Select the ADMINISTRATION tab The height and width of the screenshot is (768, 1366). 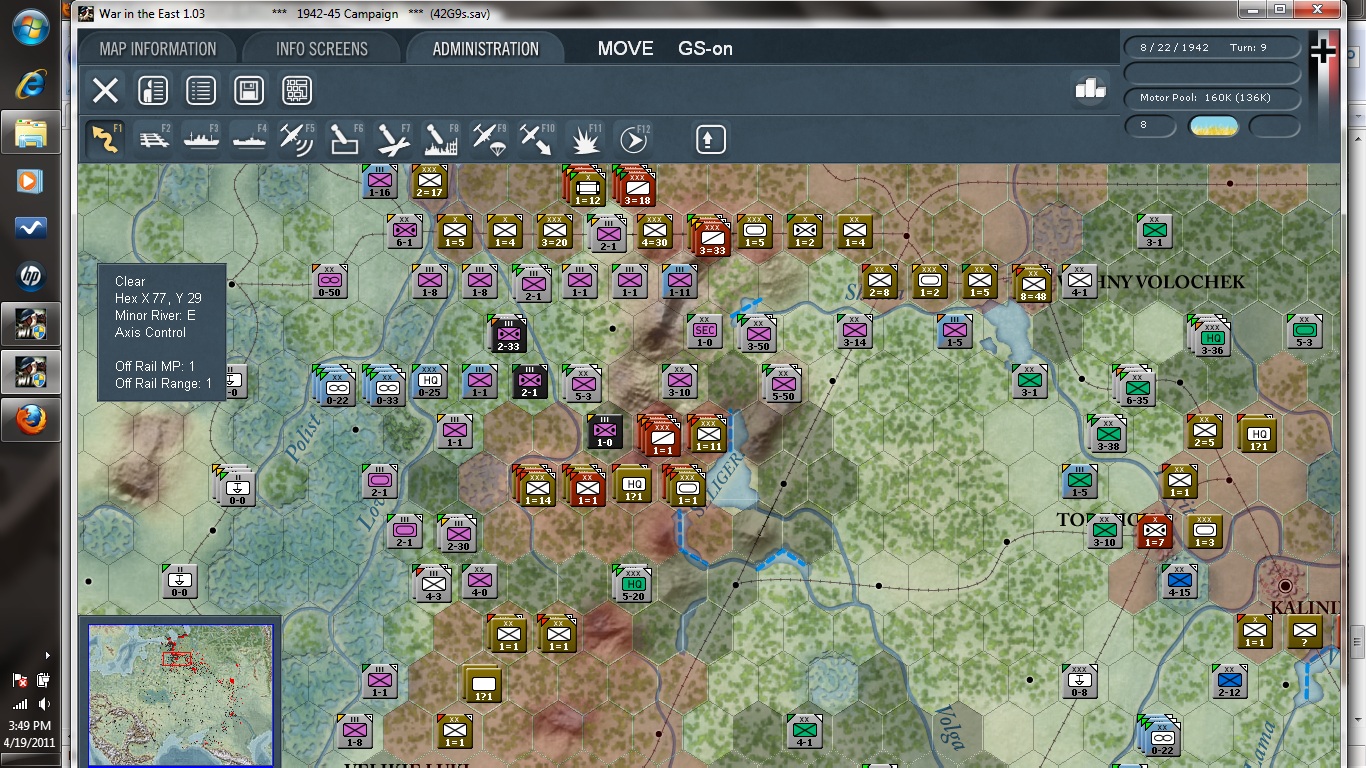point(485,48)
